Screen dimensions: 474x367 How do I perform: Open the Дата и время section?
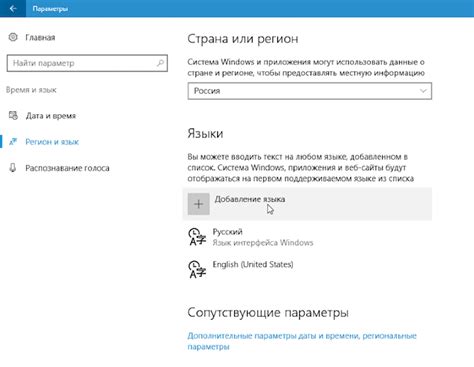coord(51,116)
